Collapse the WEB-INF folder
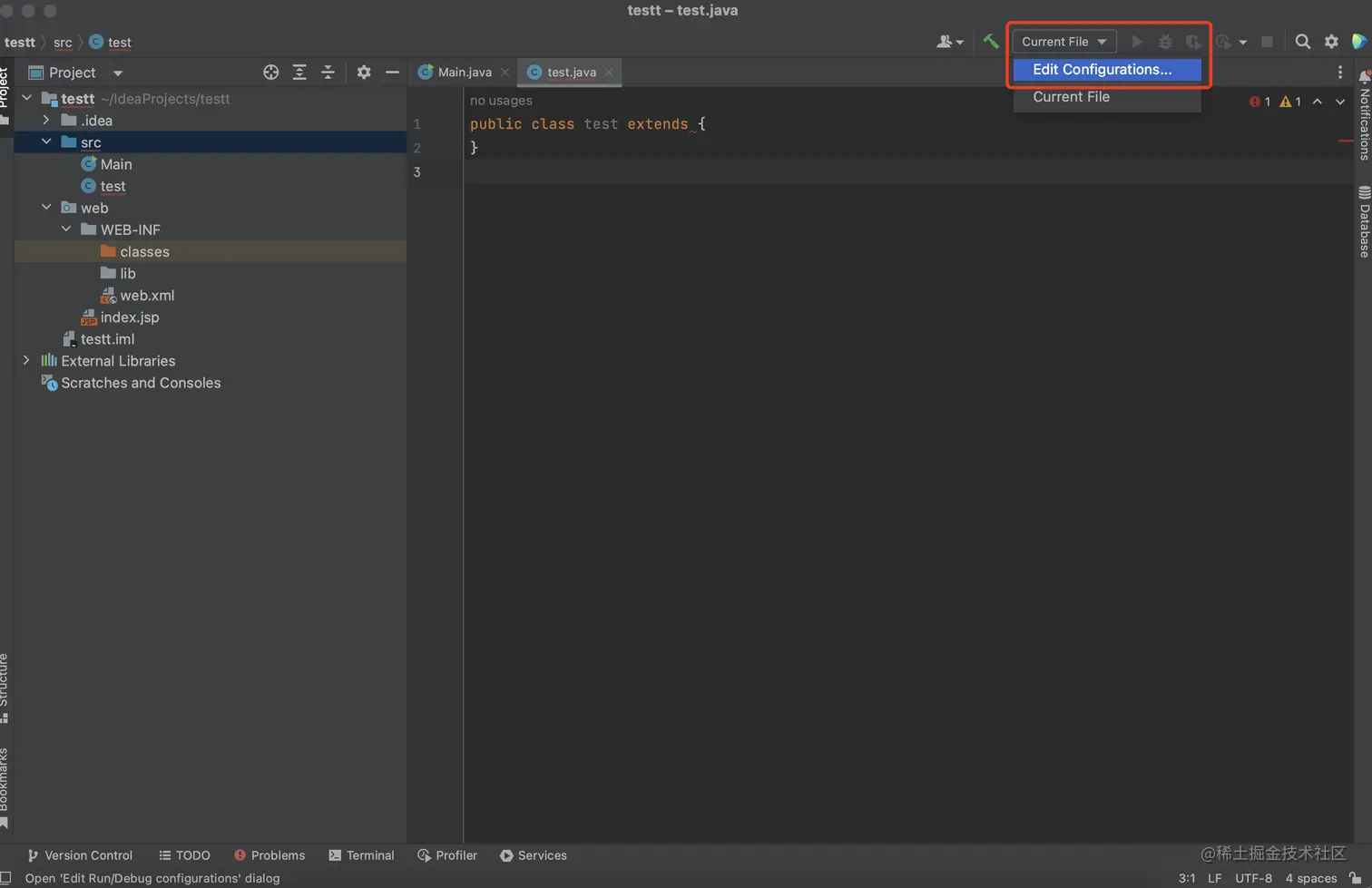 coord(66,229)
